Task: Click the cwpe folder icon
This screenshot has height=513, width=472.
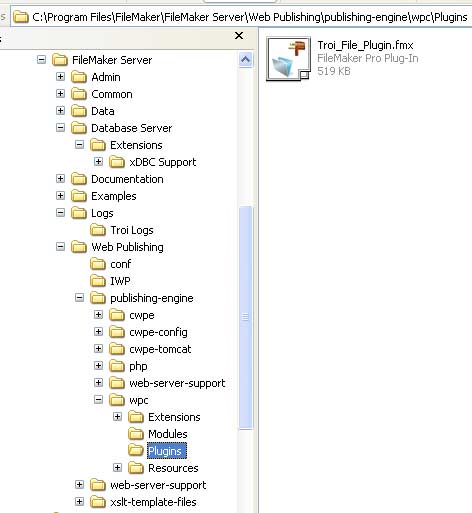Action: [x=117, y=315]
